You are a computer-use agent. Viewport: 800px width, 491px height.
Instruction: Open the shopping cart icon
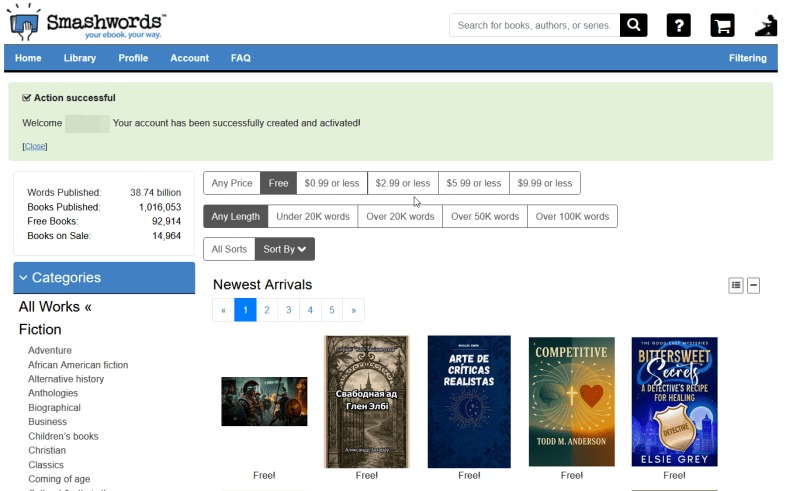[x=722, y=25]
